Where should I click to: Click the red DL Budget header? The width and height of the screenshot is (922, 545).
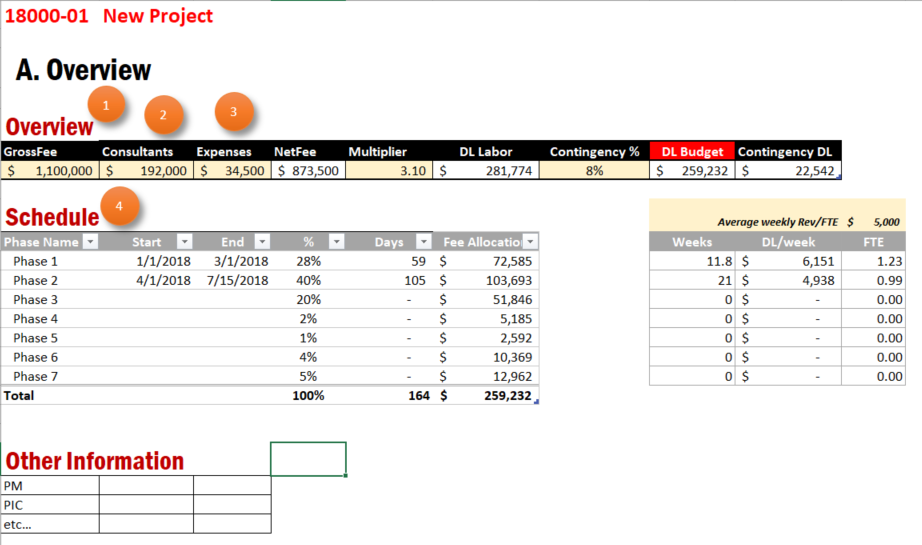692,151
